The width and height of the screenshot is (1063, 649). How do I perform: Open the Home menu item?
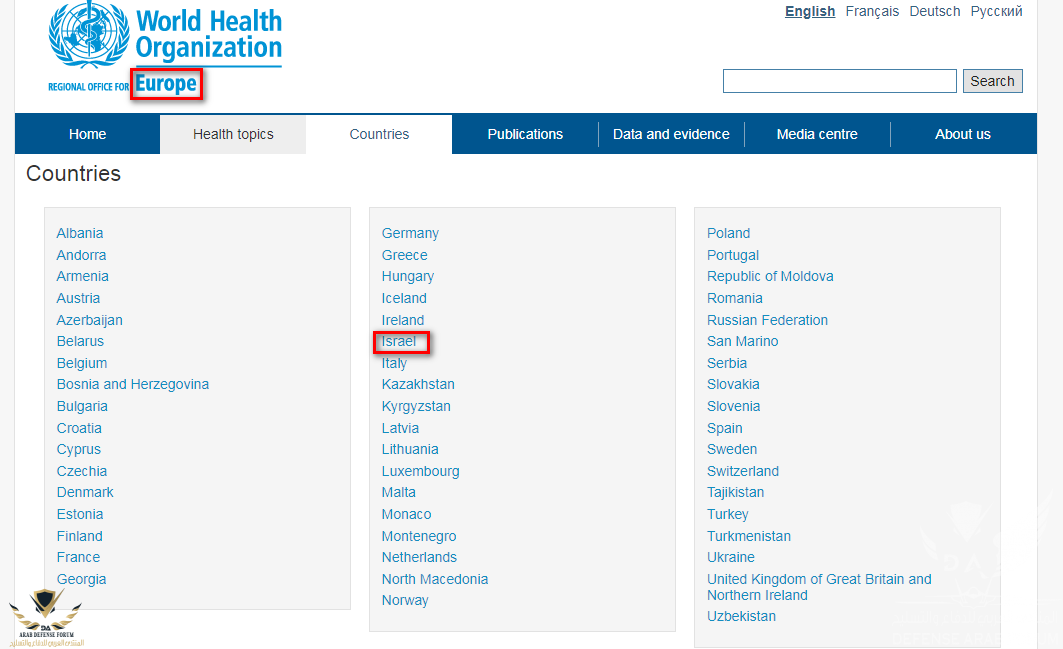(x=87, y=134)
